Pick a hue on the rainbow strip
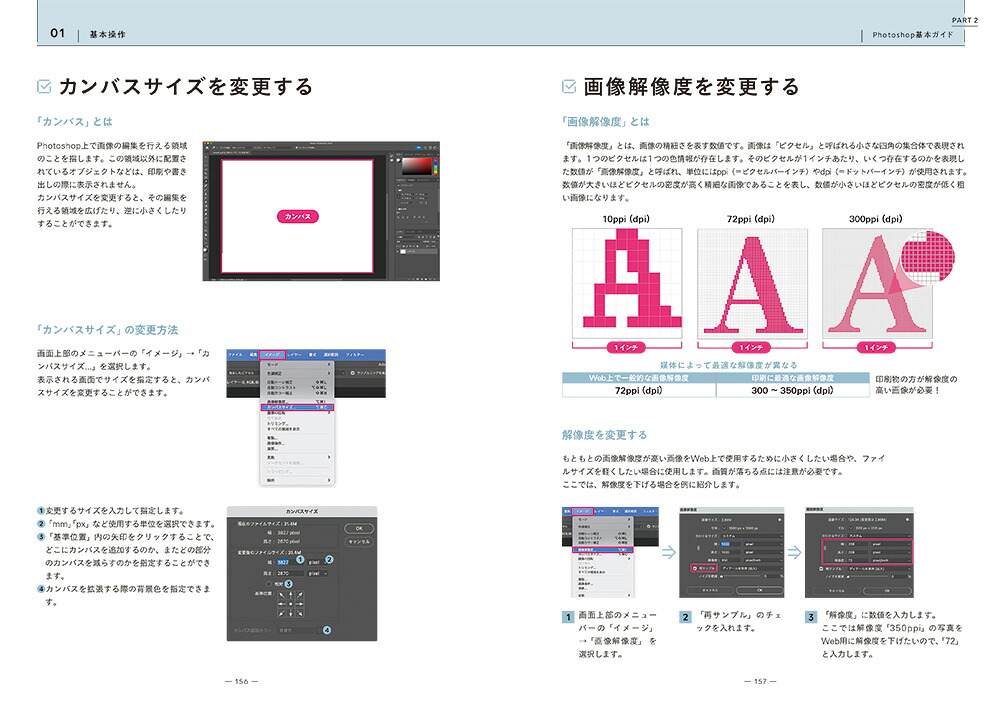The image size is (1000, 704). coord(436,165)
